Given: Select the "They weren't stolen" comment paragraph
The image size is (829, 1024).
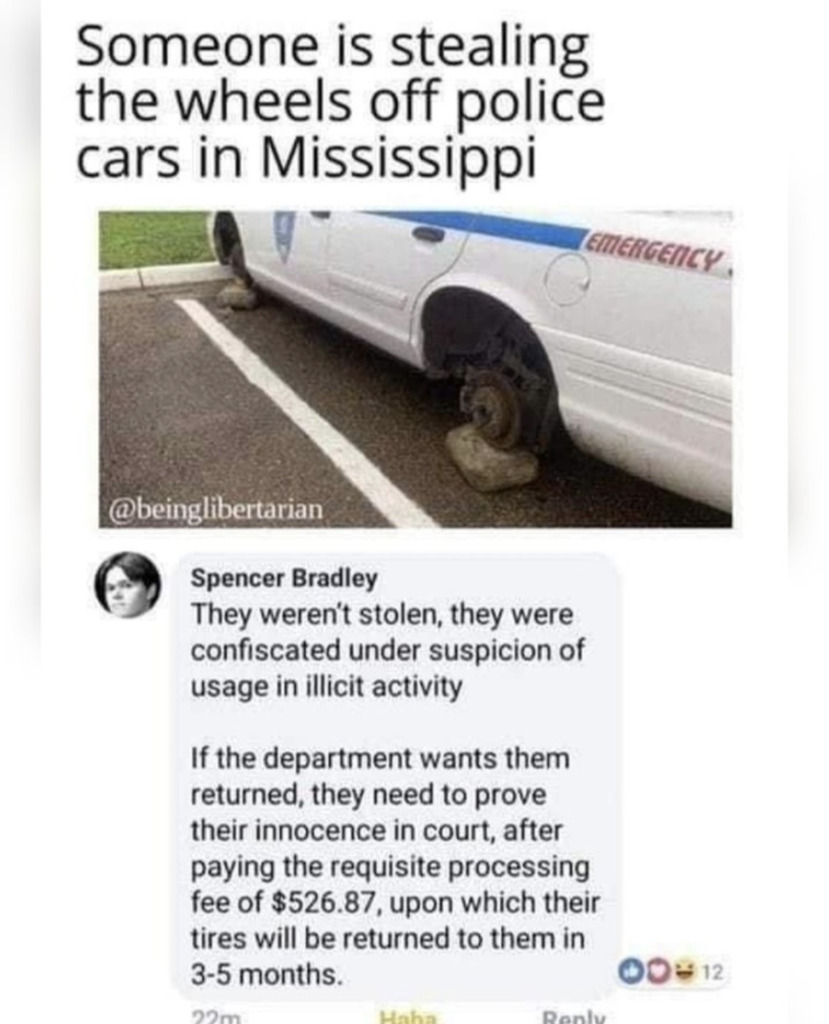Looking at the screenshot, I should pyautogui.click(x=387, y=650).
